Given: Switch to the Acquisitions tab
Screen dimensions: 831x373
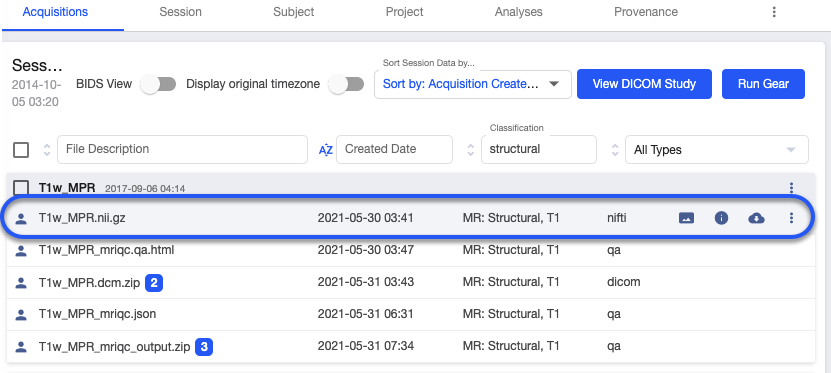Looking at the screenshot, I should point(56,12).
